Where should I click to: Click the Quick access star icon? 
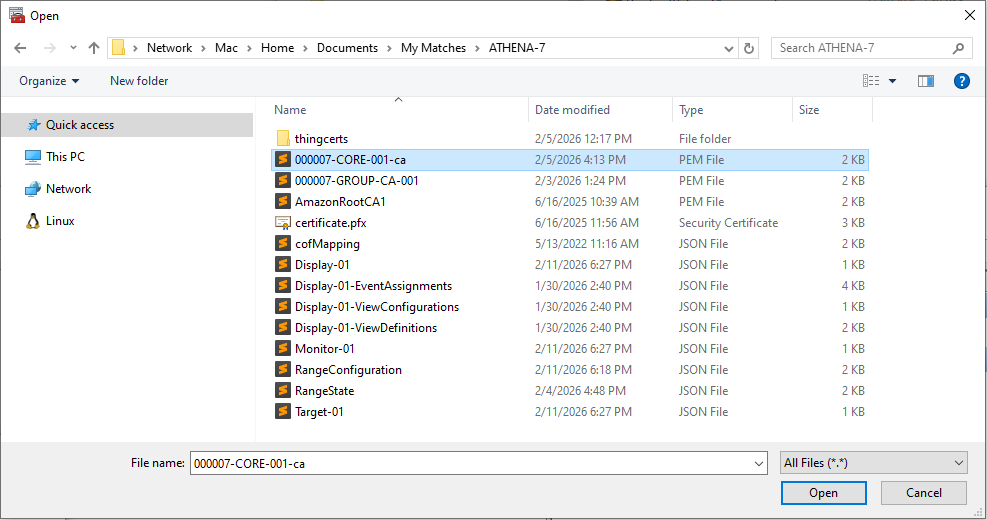(34, 125)
